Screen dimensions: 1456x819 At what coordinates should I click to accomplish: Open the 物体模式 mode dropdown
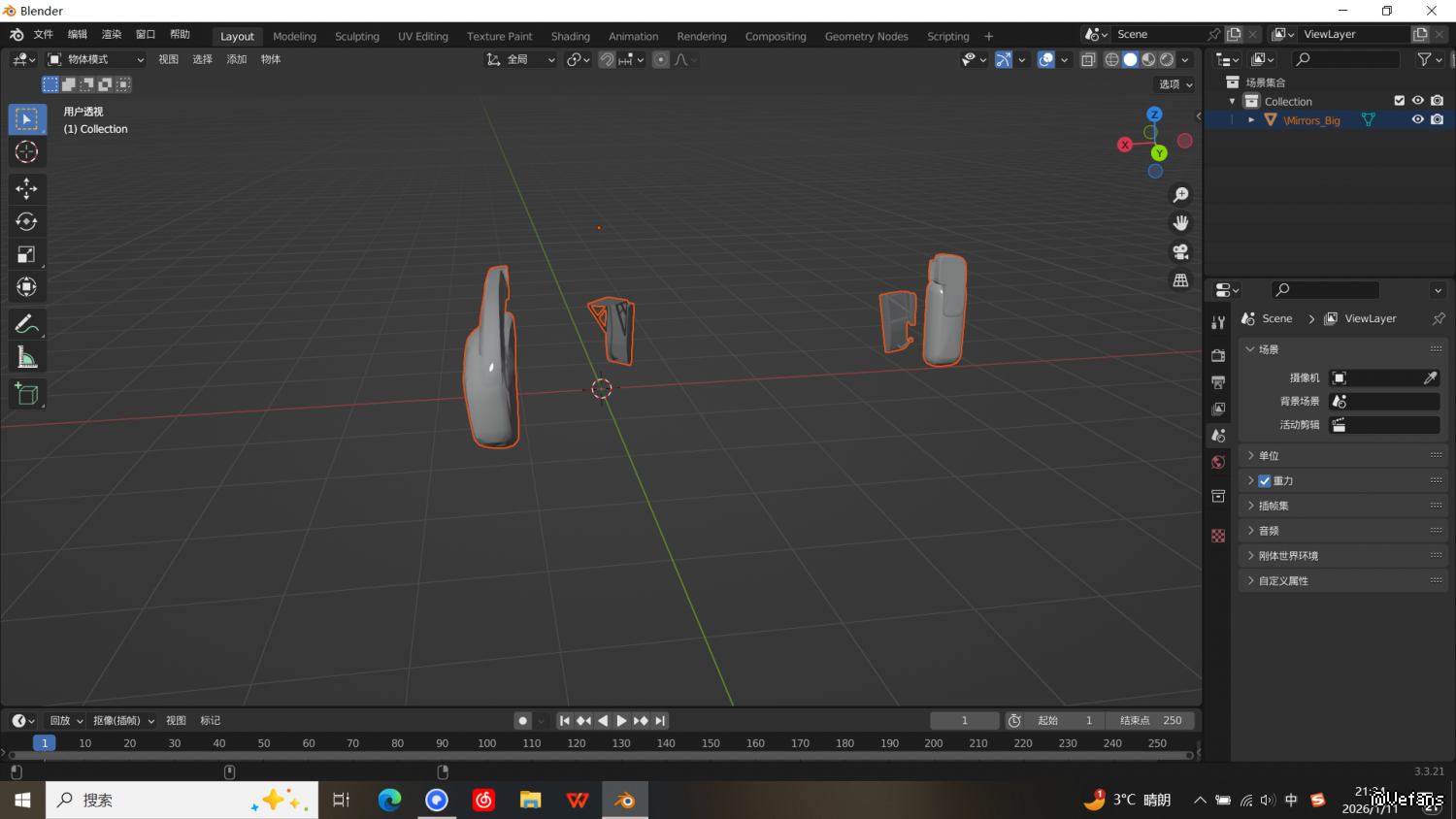click(x=96, y=60)
